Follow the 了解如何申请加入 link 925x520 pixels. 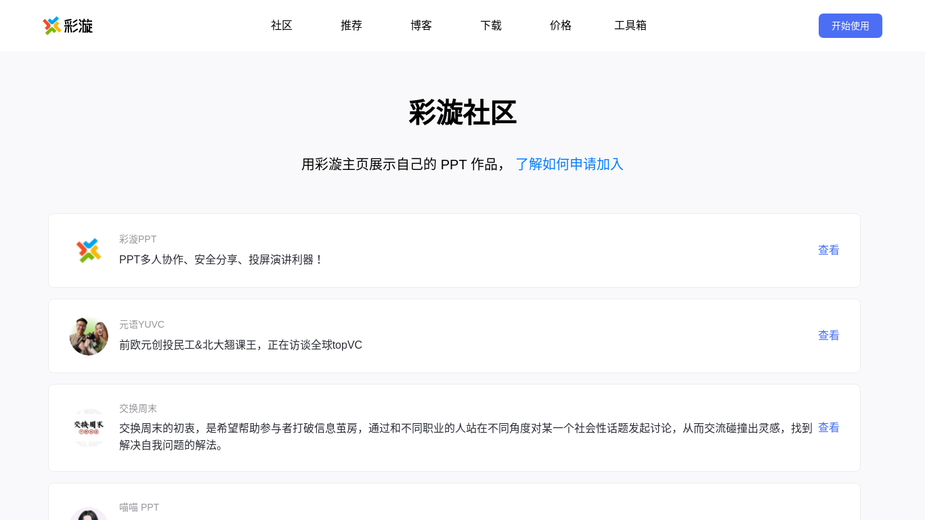point(569,164)
